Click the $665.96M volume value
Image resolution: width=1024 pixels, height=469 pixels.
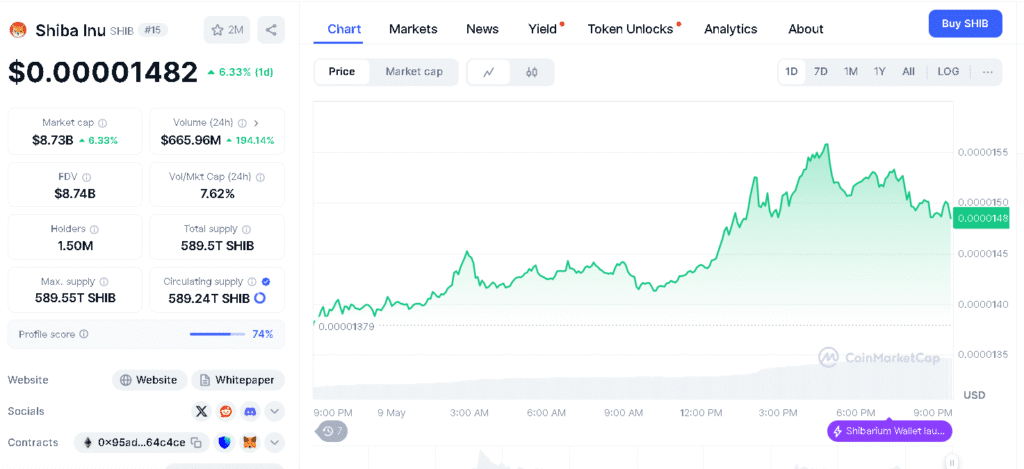191,140
